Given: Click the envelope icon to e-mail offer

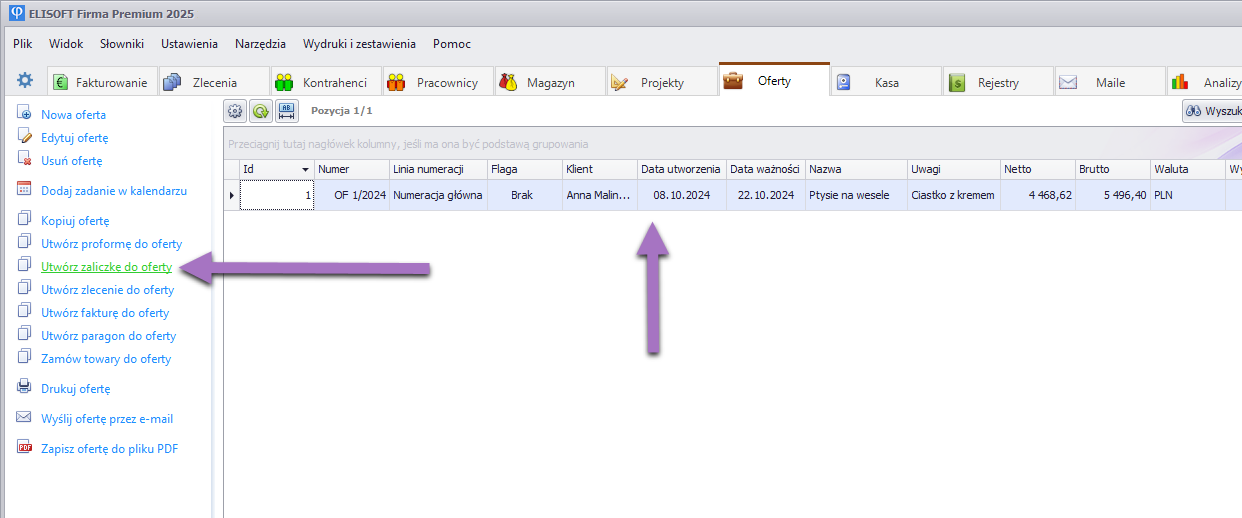Looking at the screenshot, I should tap(25, 418).
